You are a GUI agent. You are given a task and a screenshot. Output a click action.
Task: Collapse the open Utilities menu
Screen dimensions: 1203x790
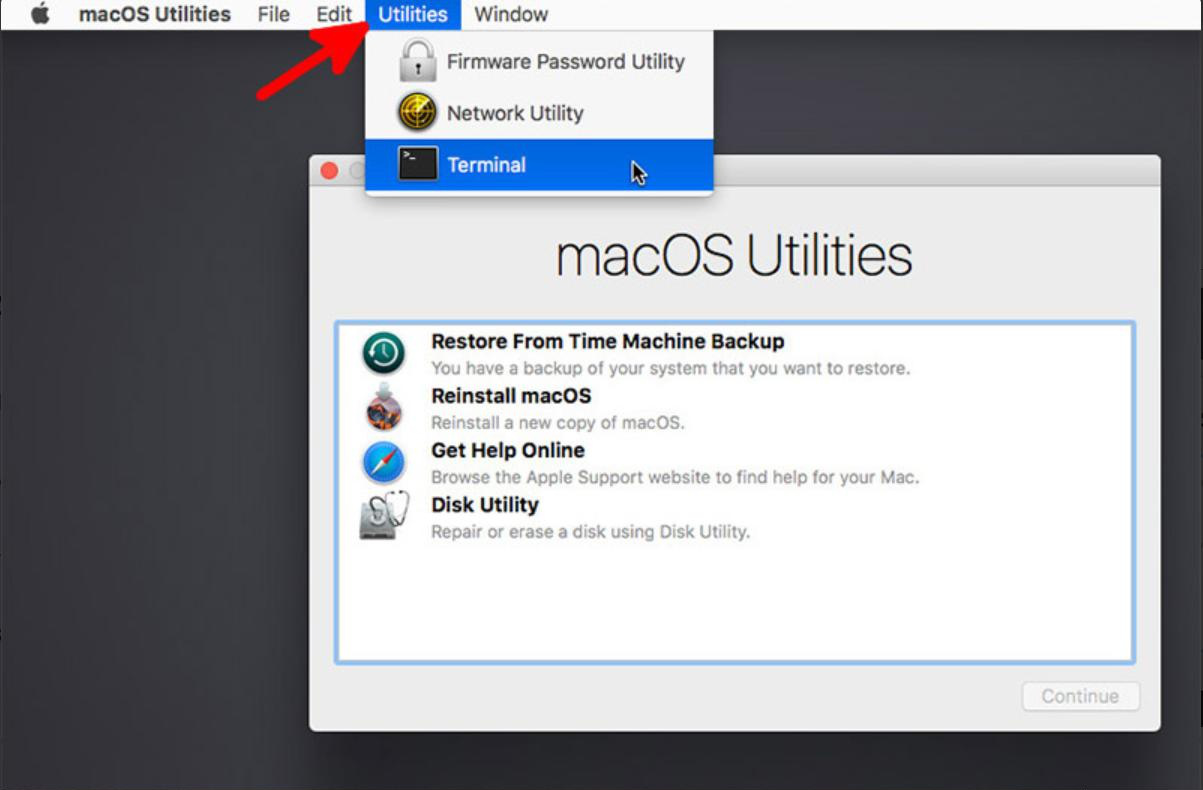412,15
